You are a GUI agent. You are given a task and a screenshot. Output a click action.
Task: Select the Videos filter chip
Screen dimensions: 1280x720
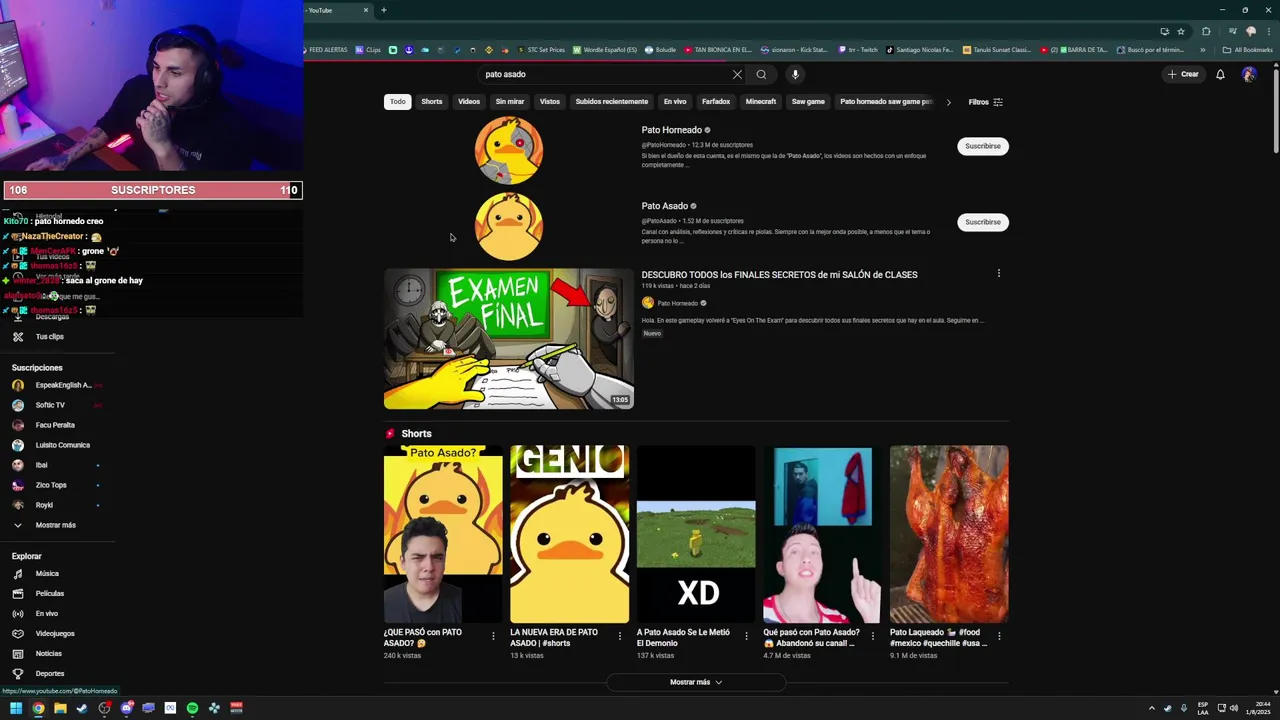(x=469, y=102)
